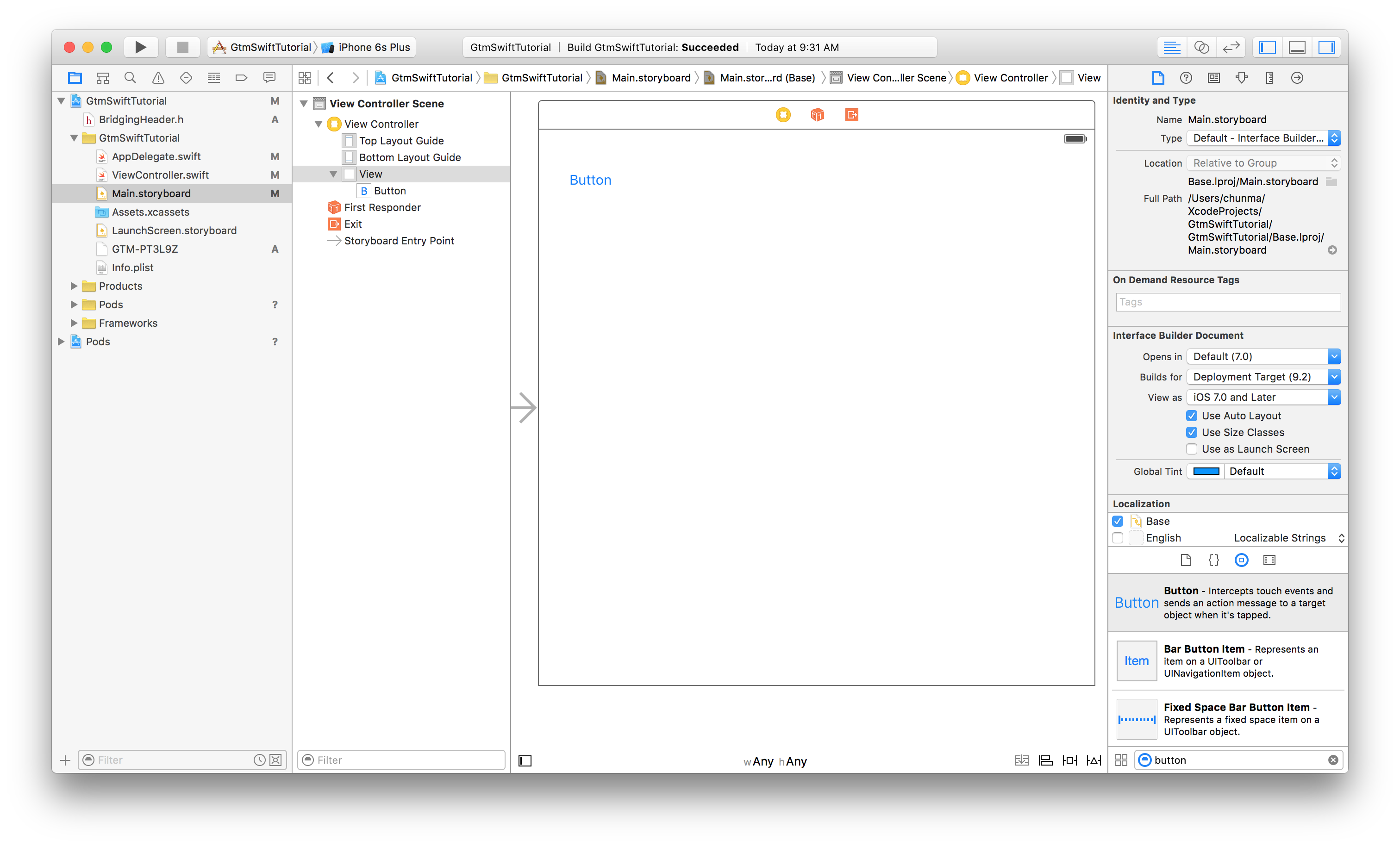Click the Size inspector icon in panel
The width and height of the screenshot is (1400, 847).
coord(1270,78)
